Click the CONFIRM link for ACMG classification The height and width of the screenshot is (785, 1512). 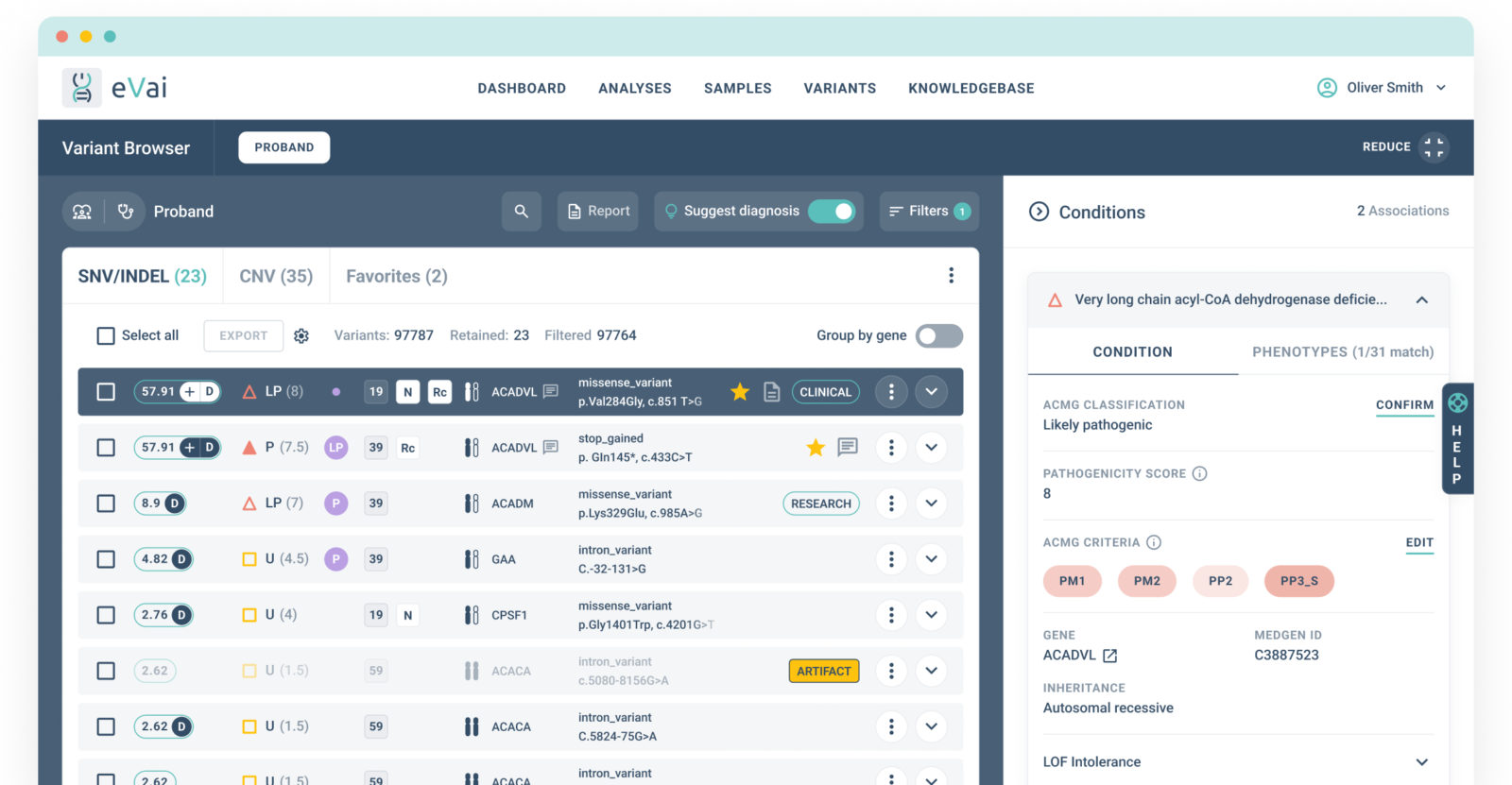(1404, 405)
